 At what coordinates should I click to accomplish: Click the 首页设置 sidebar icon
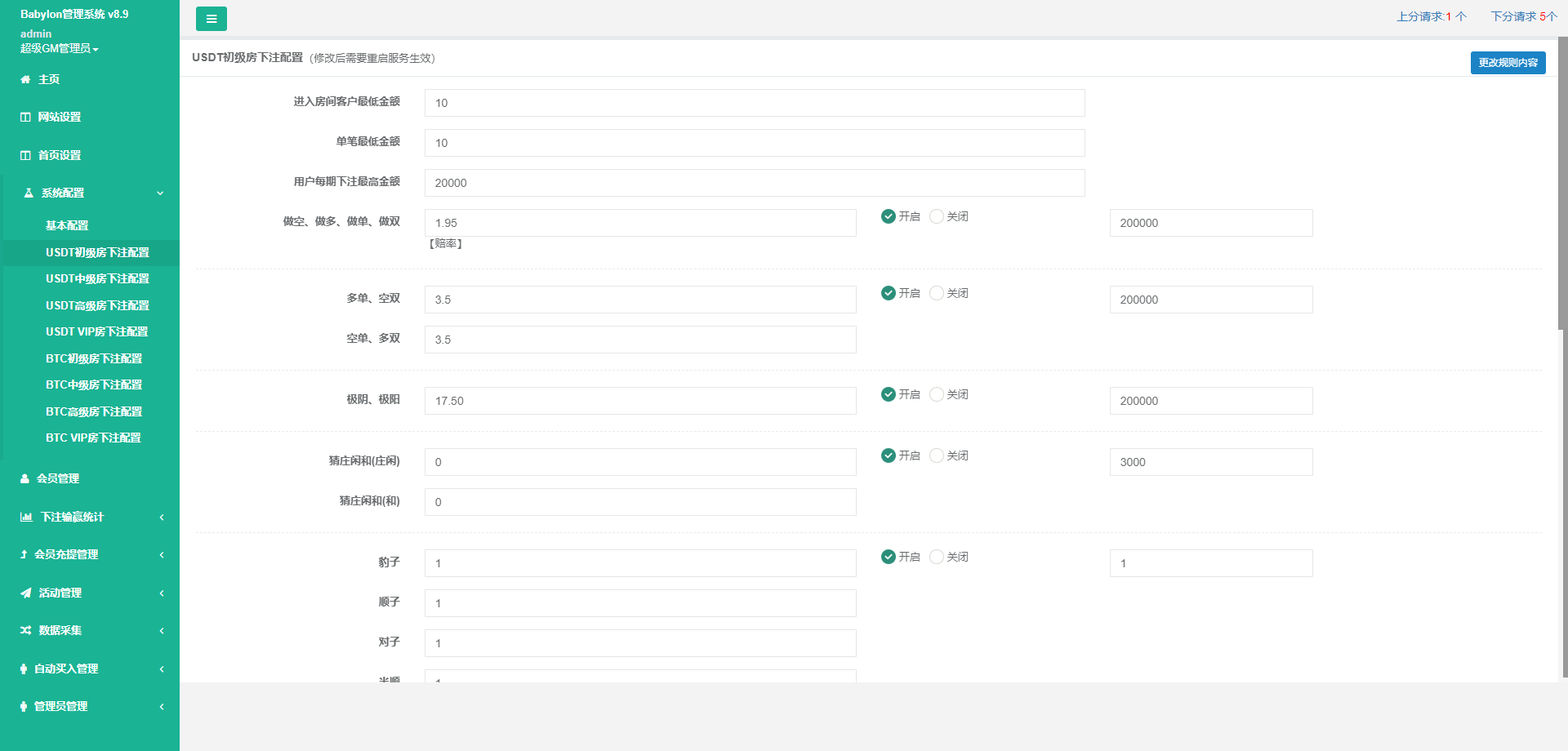[x=25, y=156]
